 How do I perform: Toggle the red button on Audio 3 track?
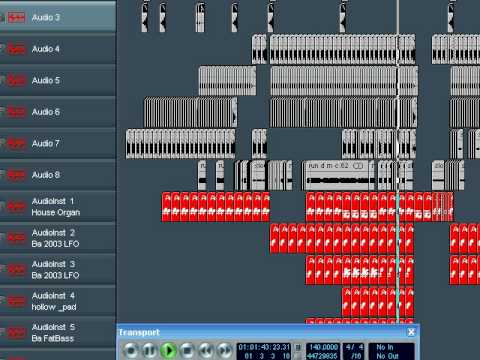click(x=16, y=17)
